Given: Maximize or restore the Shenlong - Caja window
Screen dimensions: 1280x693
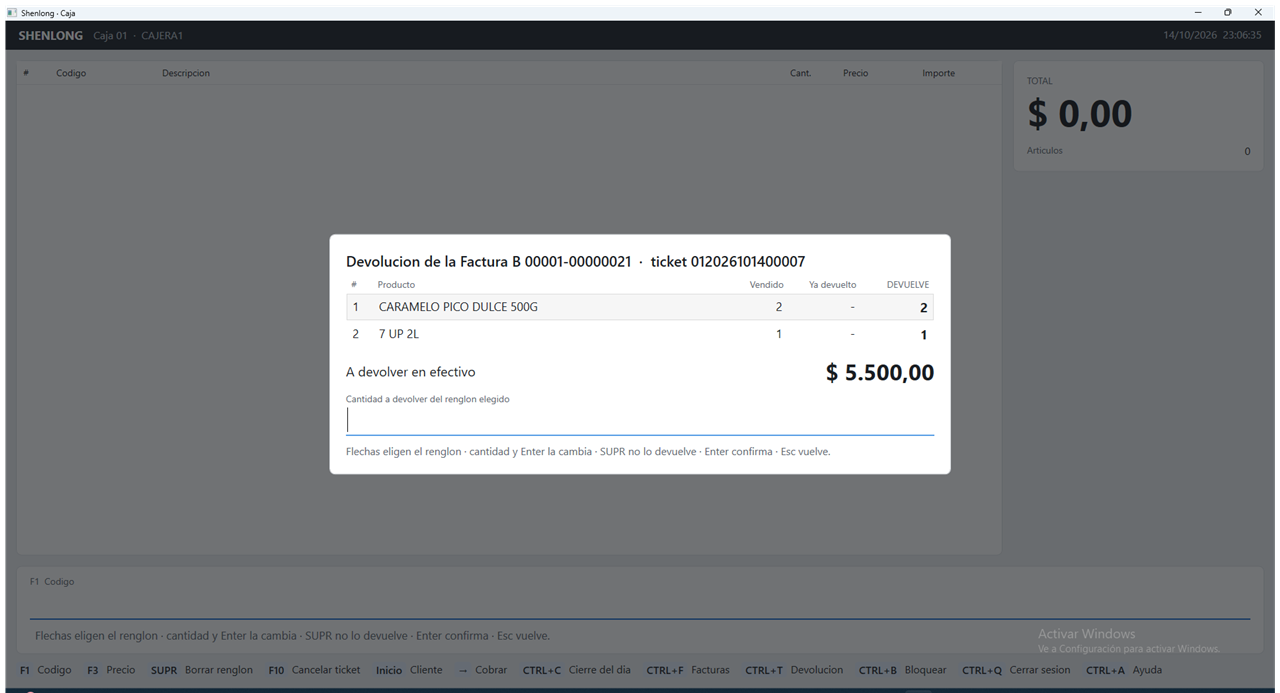Looking at the screenshot, I should pyautogui.click(x=1228, y=12).
